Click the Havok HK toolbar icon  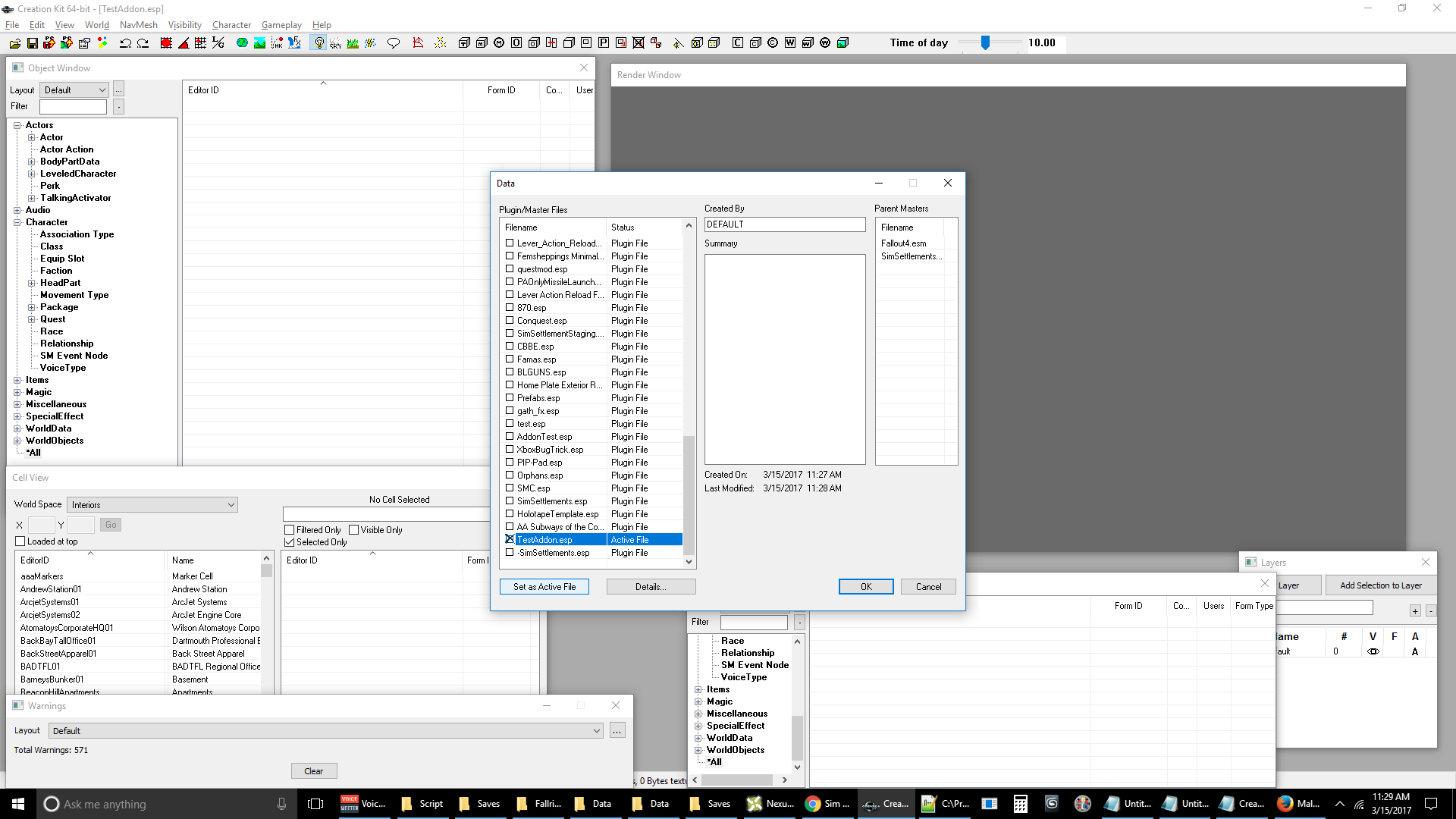[277, 43]
